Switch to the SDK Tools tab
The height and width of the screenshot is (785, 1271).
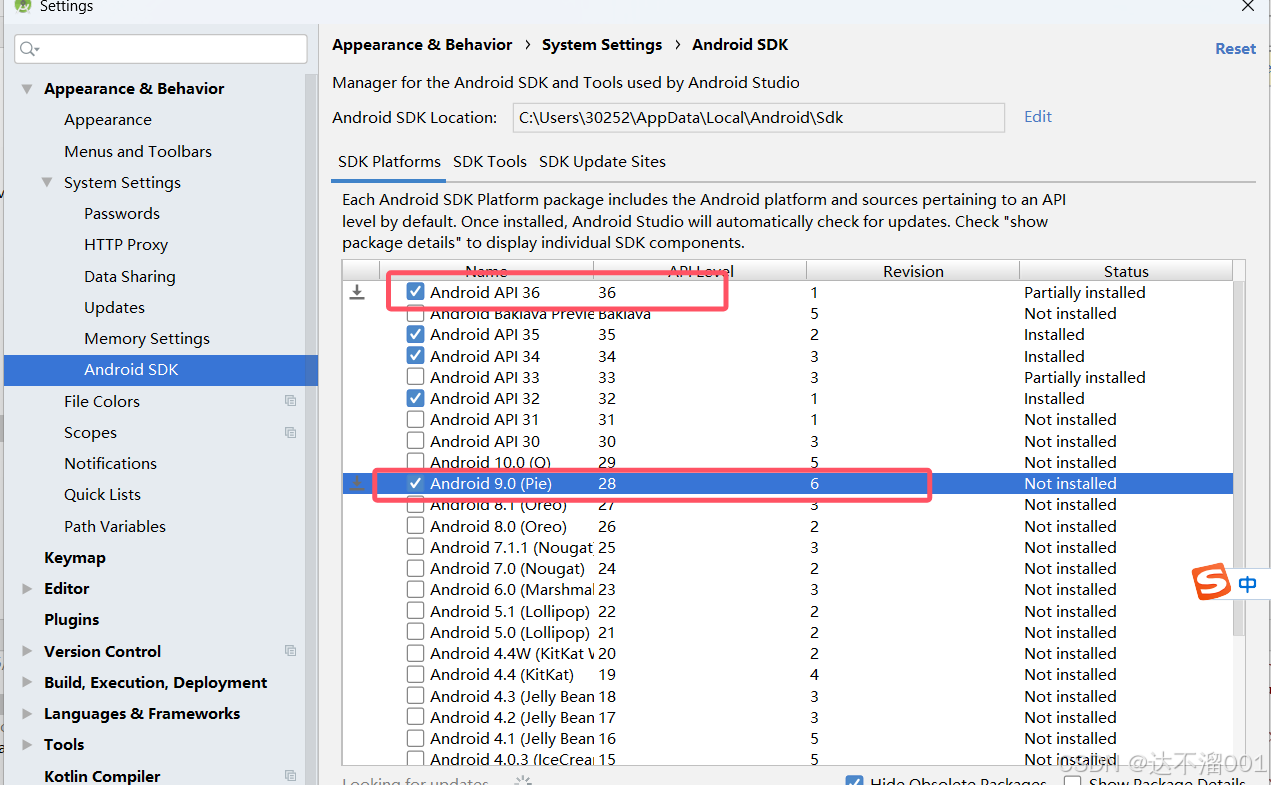pos(490,162)
